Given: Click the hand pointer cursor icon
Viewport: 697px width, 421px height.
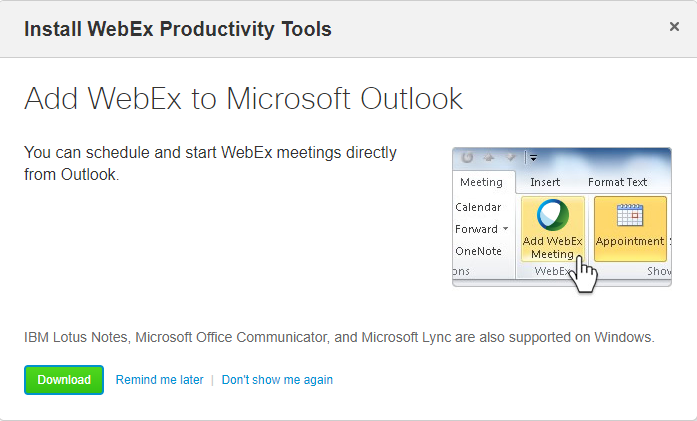Looking at the screenshot, I should pyautogui.click(x=584, y=275).
